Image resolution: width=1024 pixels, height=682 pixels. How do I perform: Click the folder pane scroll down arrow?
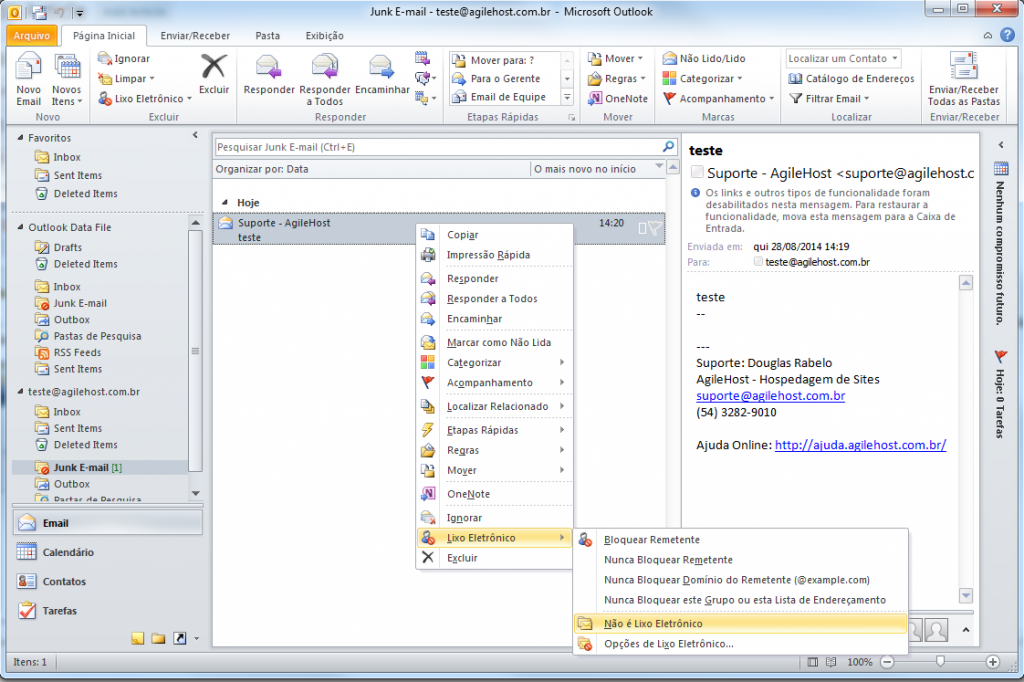click(x=195, y=493)
